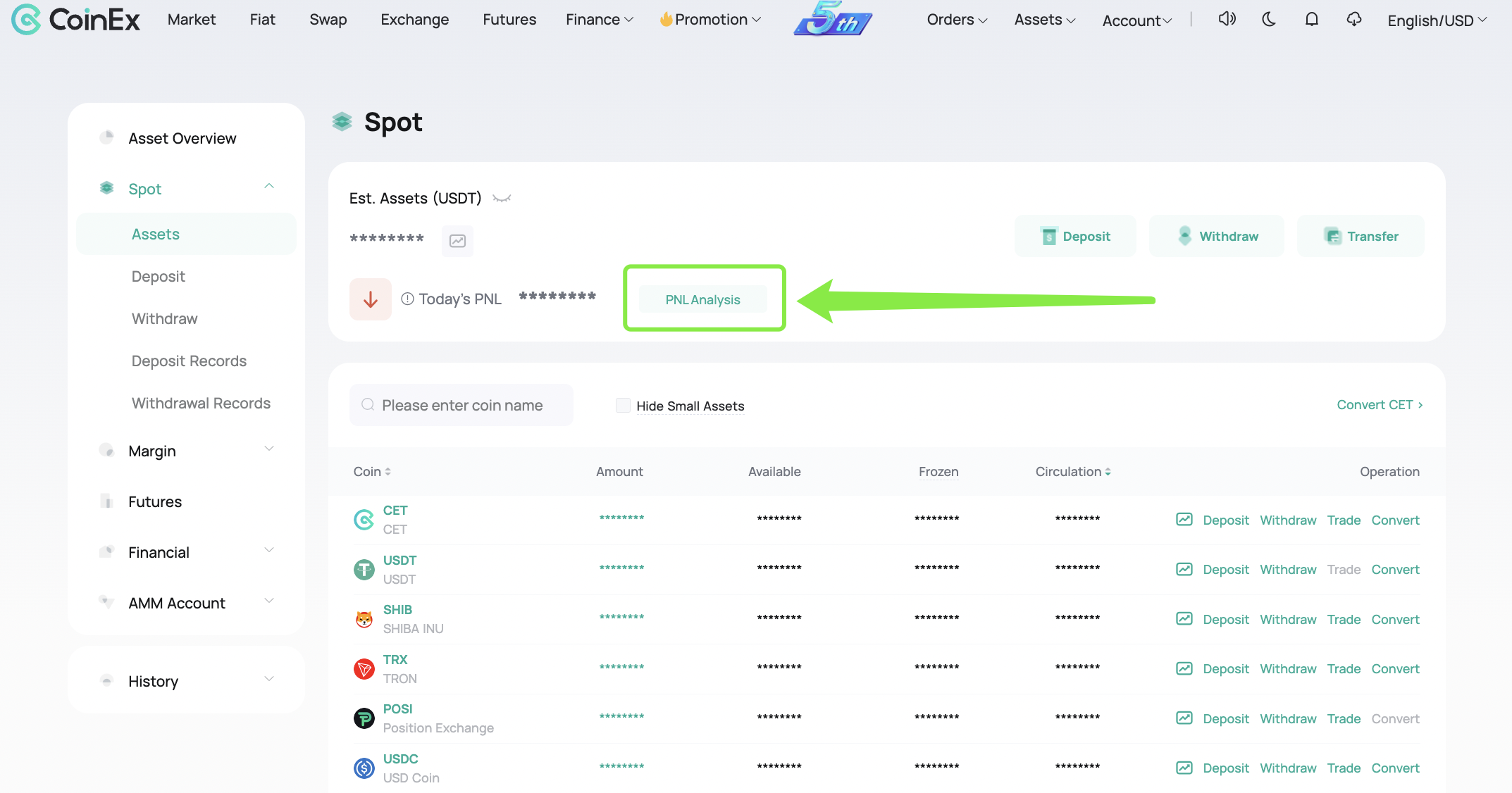Screen dimensions: 1512x793
Task: Click Trade in the CET row
Action: [1344, 520]
